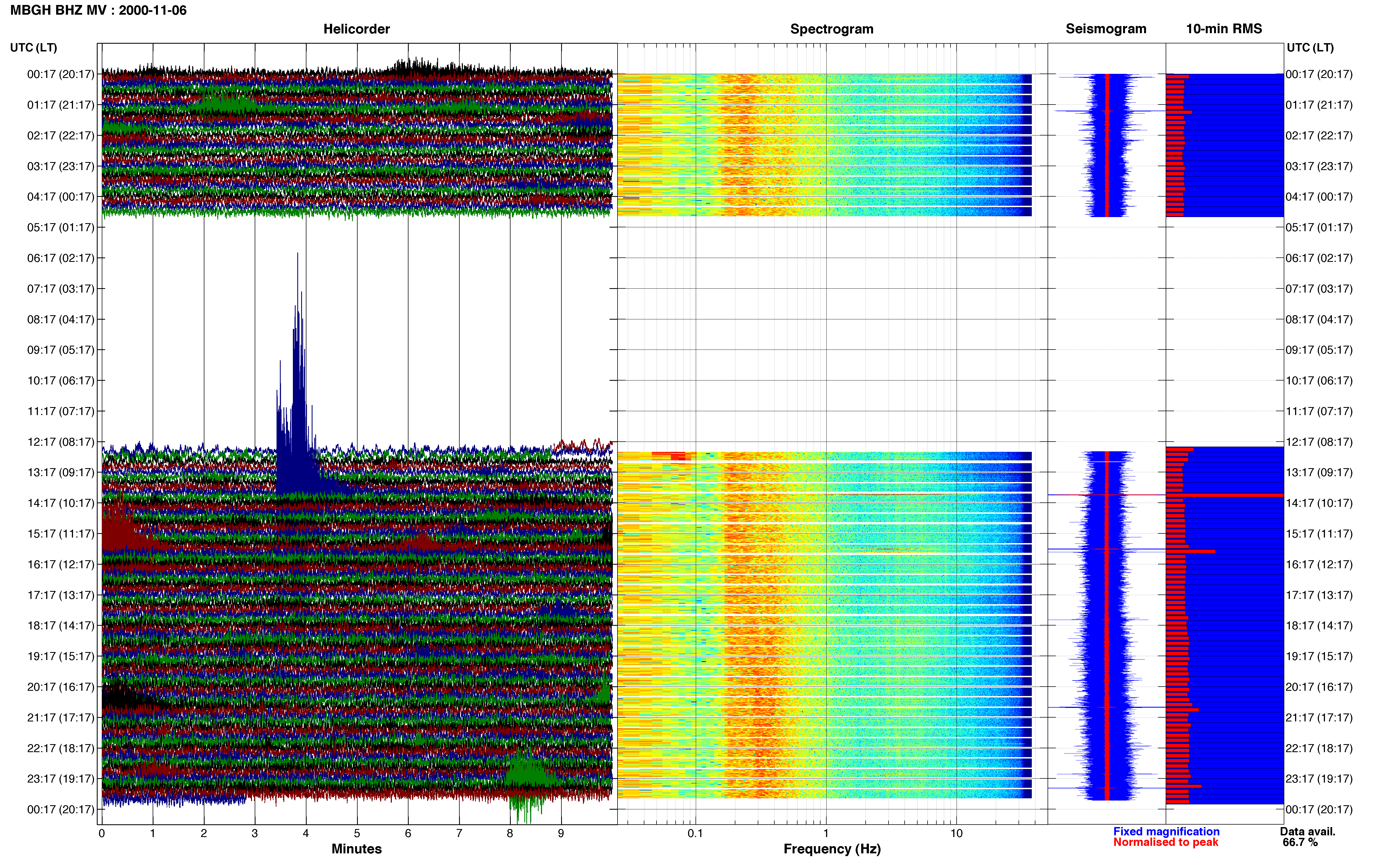Viewport: 1388px width, 868px height.
Task: Click the left time label 03:17 (23:17)
Action: point(61,166)
